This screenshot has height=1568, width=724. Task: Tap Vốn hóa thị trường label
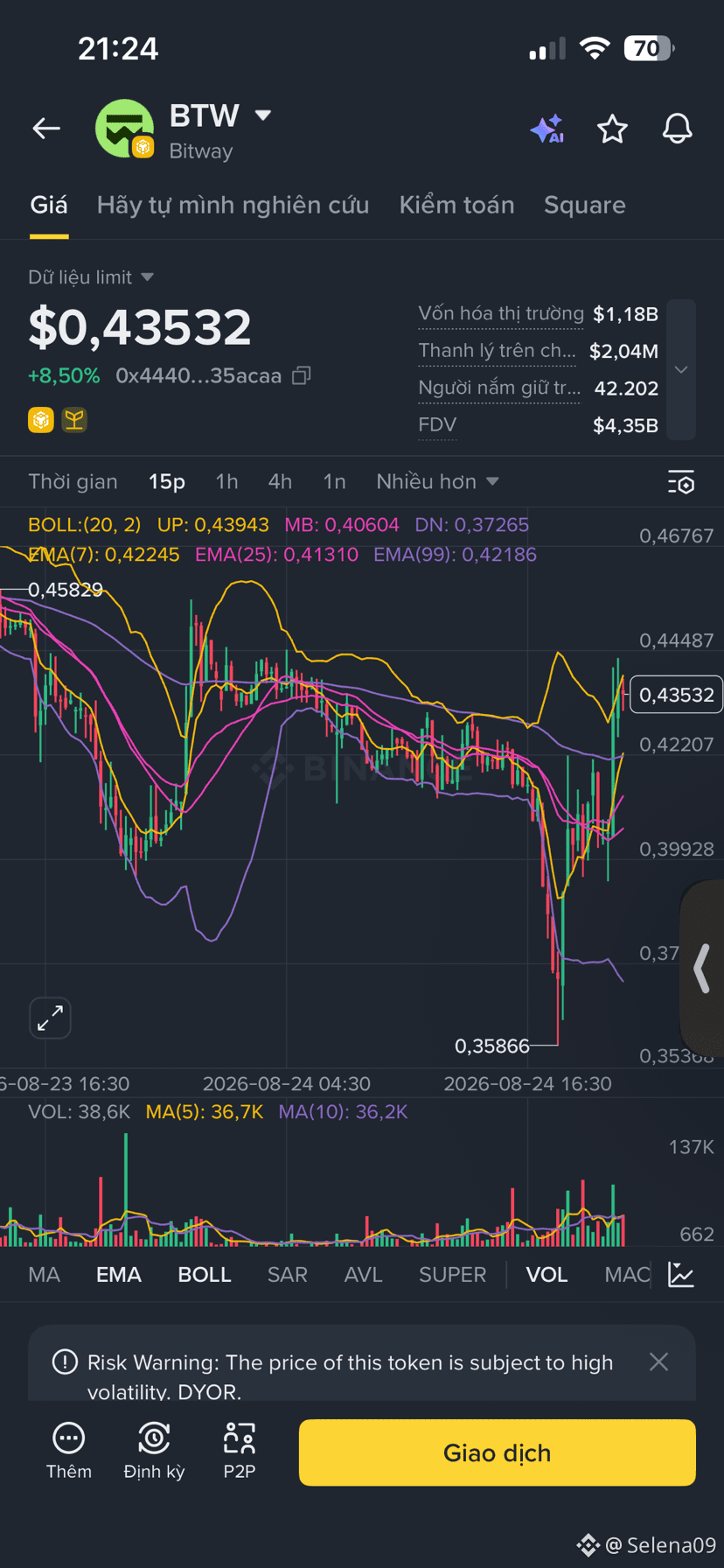coord(501,313)
